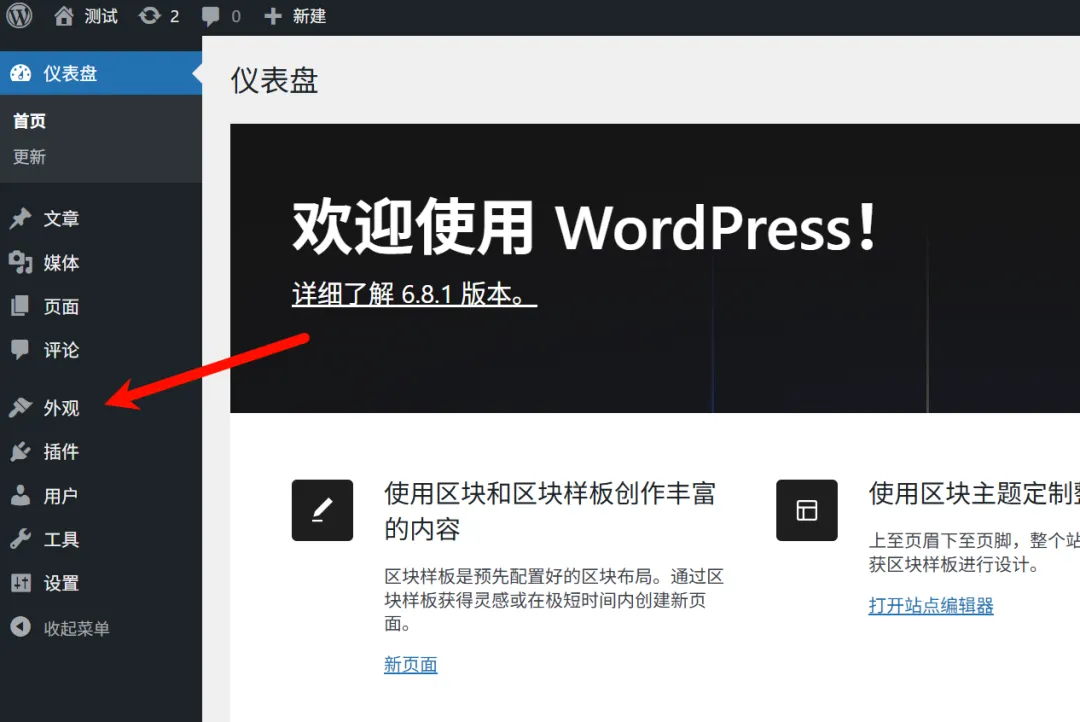The width and height of the screenshot is (1080, 722).
Task: Click the wrench icon beside 工具
Action: click(x=21, y=539)
